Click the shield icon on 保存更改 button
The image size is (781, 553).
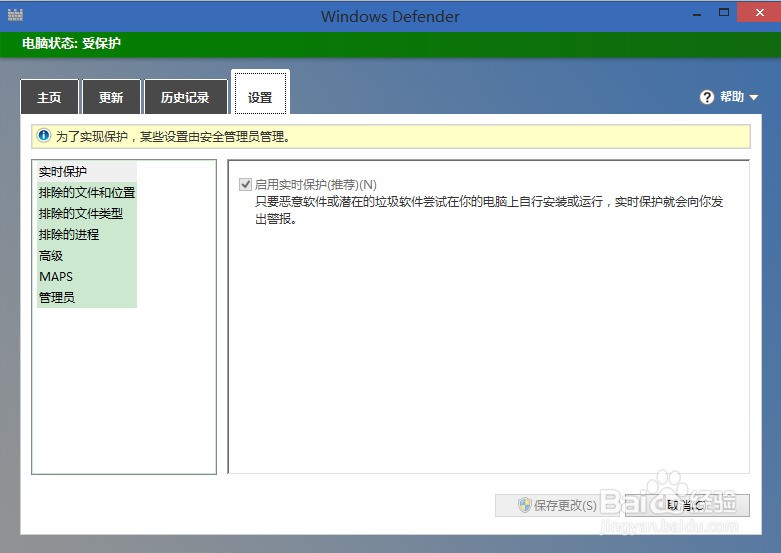coord(524,505)
